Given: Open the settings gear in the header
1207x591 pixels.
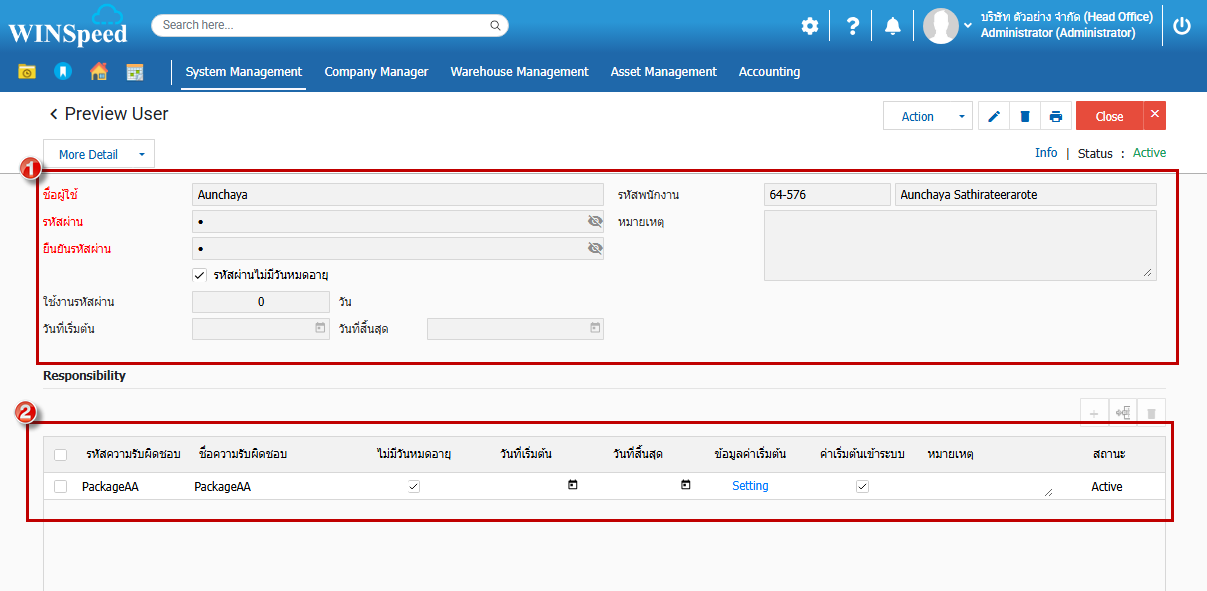Looking at the screenshot, I should (810, 26).
